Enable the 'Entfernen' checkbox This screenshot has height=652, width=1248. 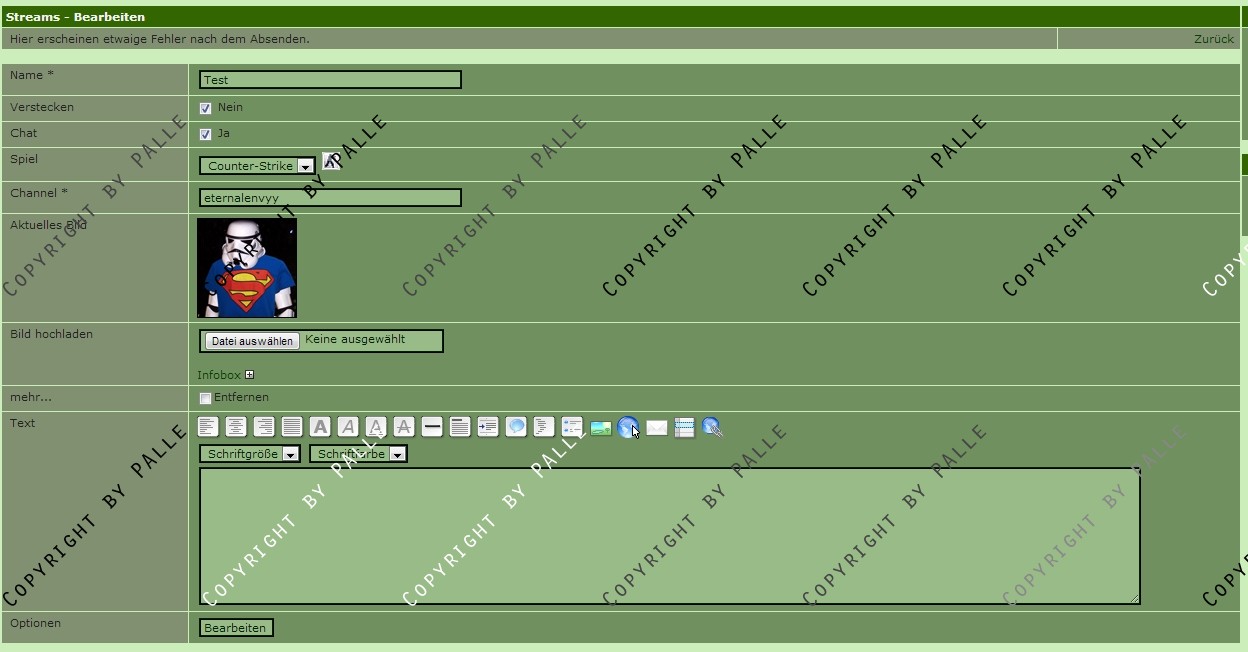coord(206,398)
